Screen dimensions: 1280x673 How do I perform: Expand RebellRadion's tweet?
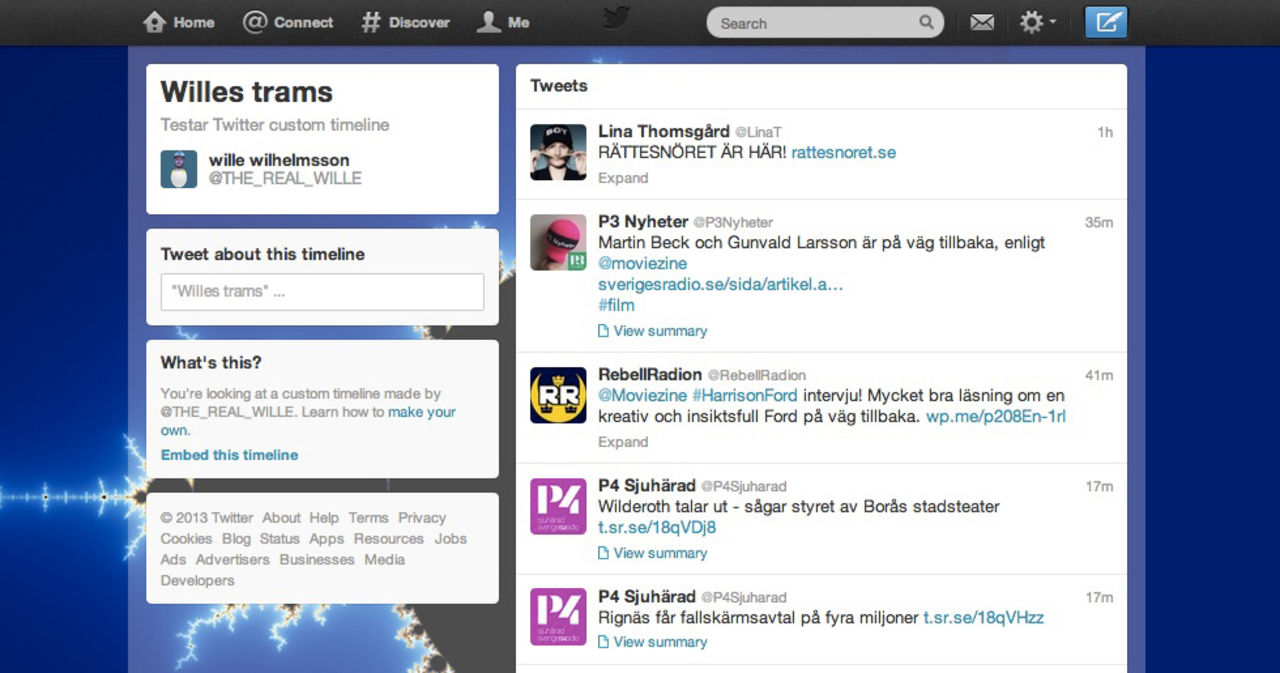pos(623,441)
